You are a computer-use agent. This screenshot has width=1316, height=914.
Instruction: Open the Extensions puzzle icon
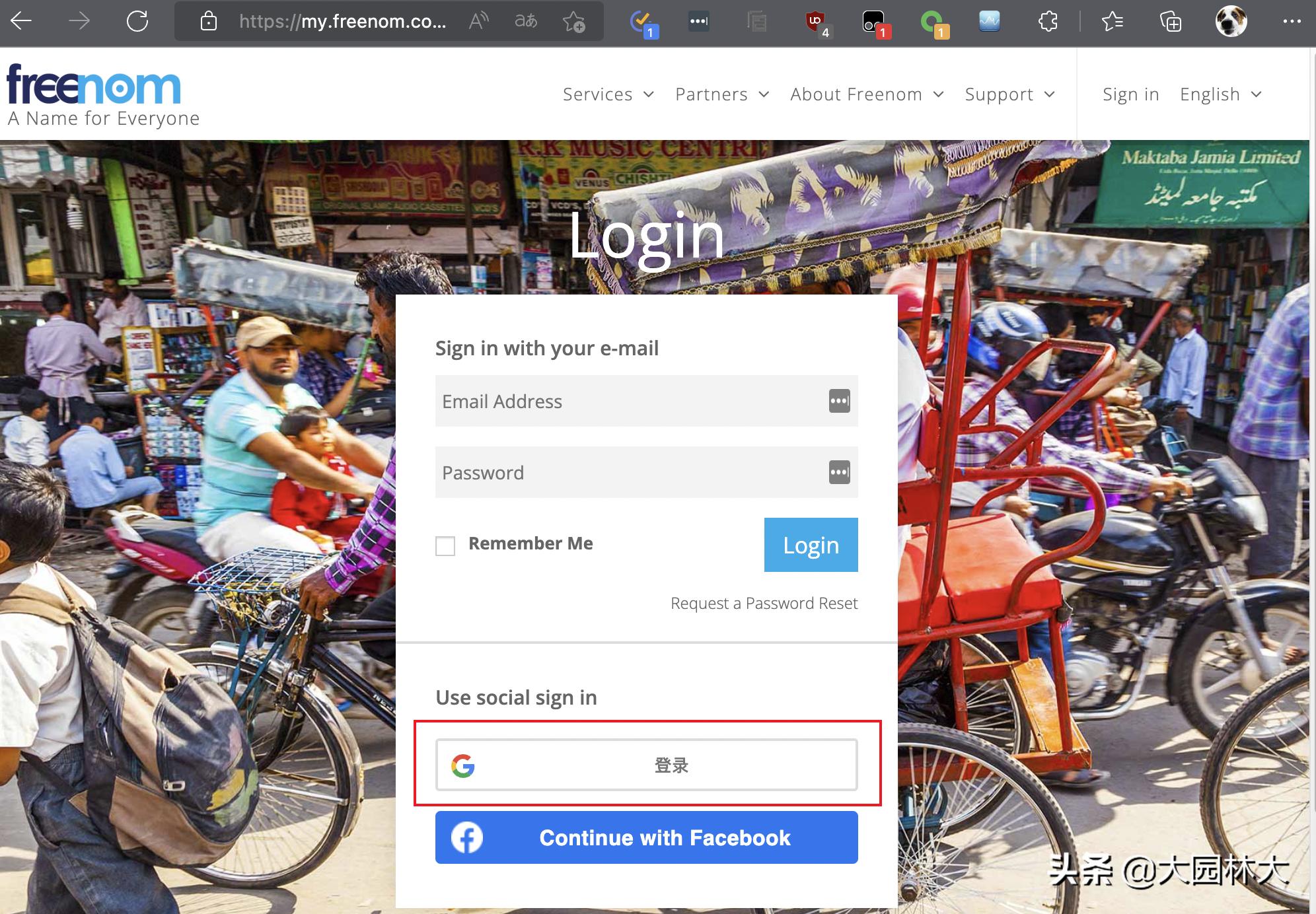1048,22
